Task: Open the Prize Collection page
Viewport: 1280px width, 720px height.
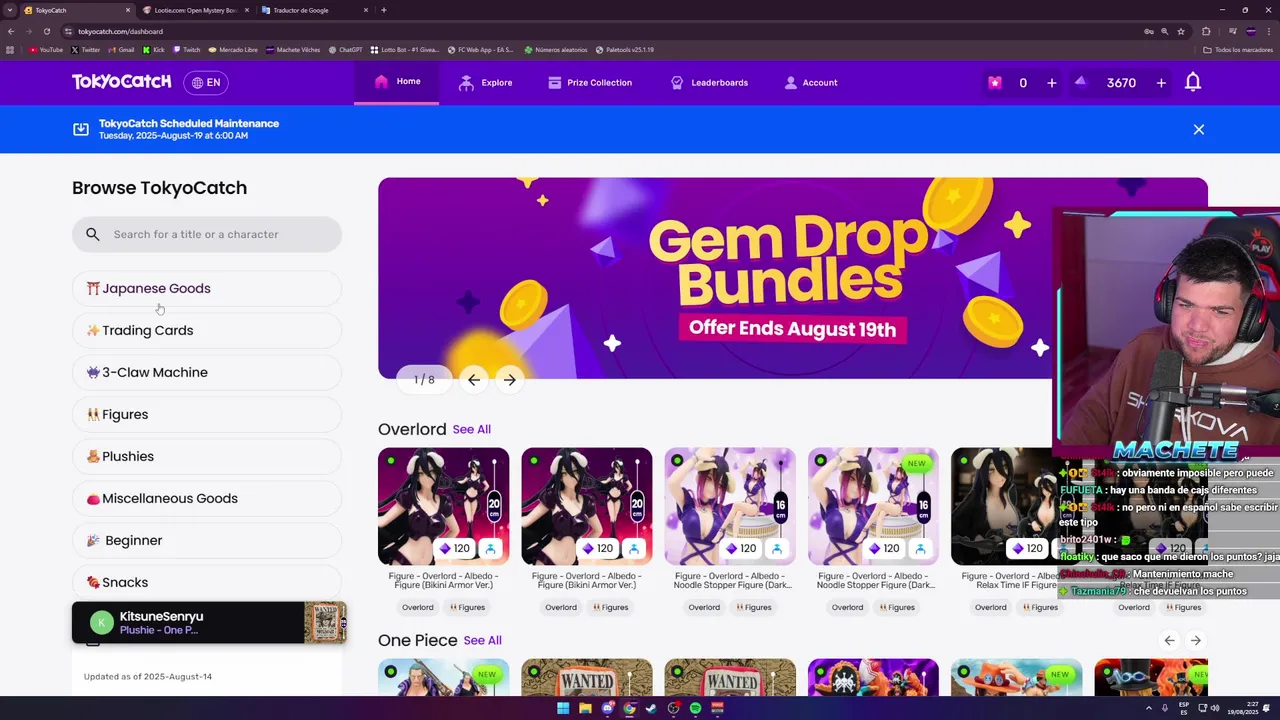Action: tap(589, 83)
